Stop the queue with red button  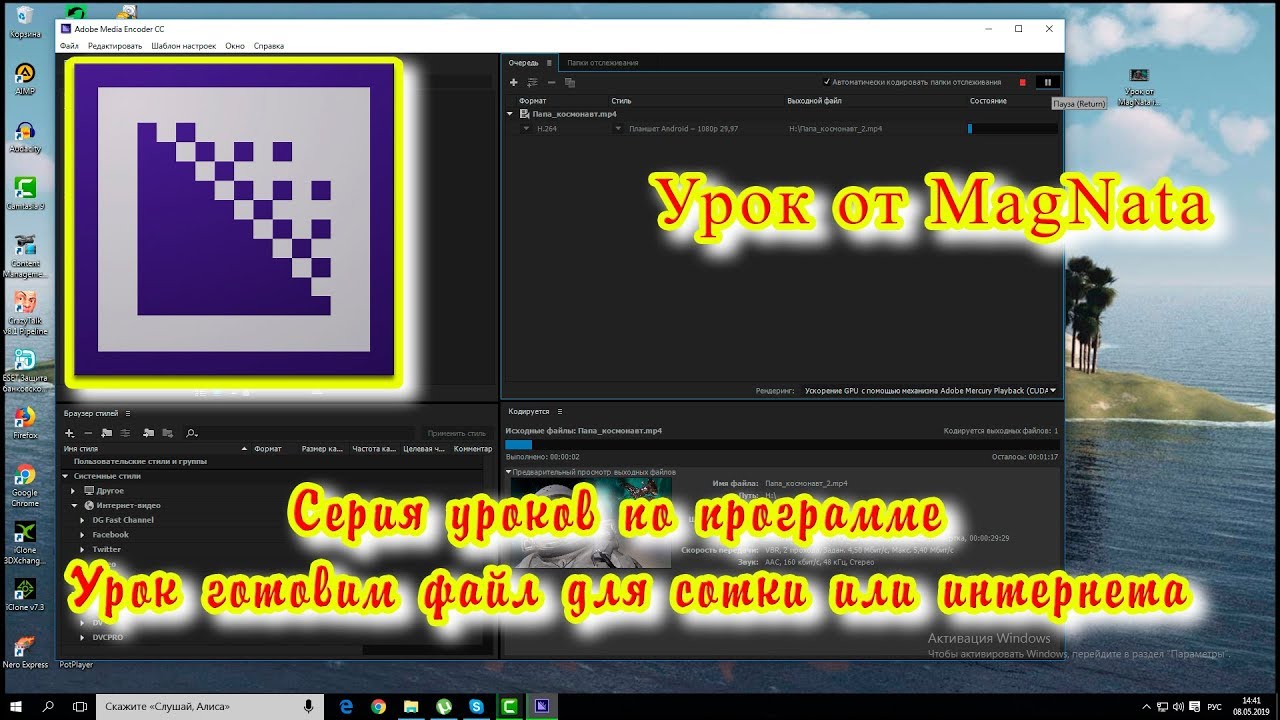coord(1023,82)
